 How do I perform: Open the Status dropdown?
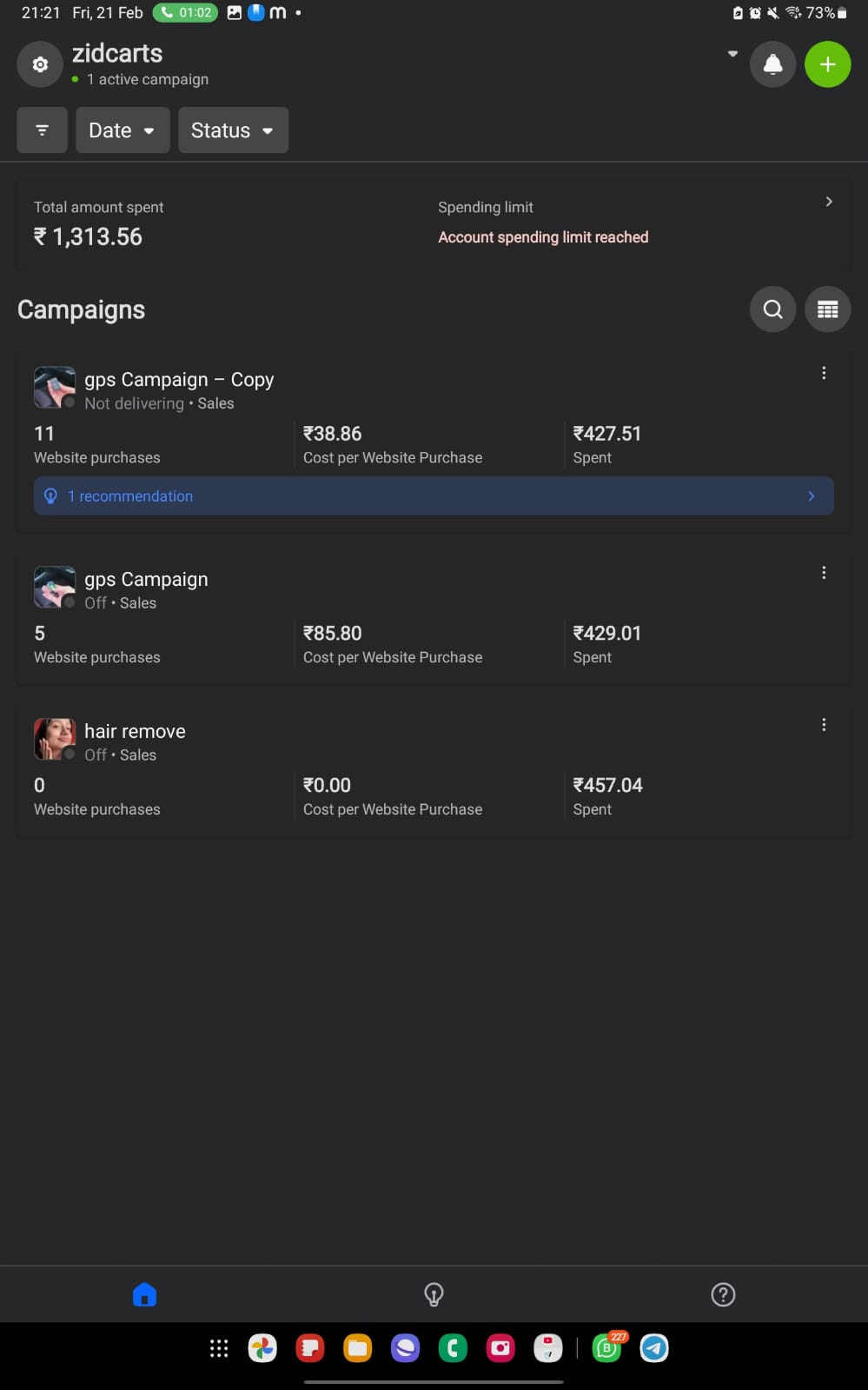233,130
